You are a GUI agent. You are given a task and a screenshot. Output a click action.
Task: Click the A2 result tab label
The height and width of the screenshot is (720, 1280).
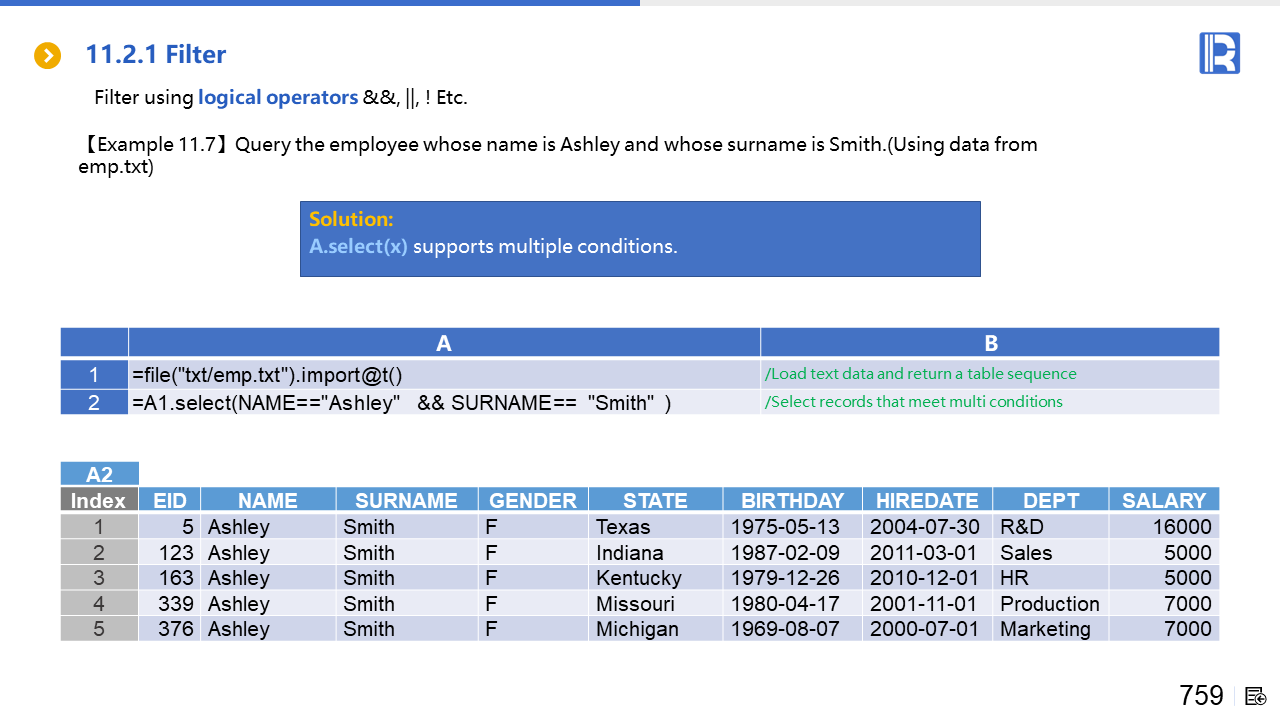click(x=99, y=474)
